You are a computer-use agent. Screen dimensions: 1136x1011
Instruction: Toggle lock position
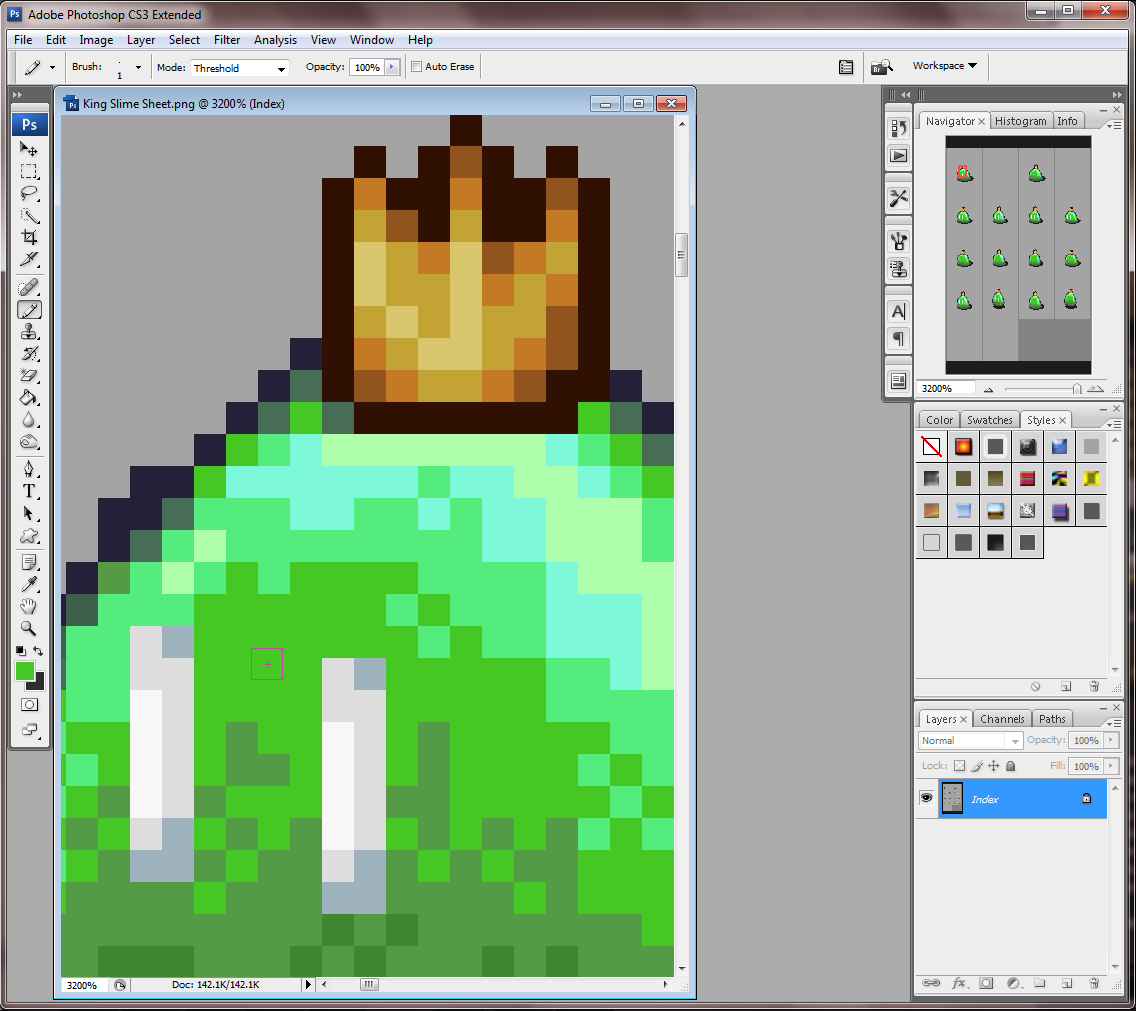(x=993, y=766)
